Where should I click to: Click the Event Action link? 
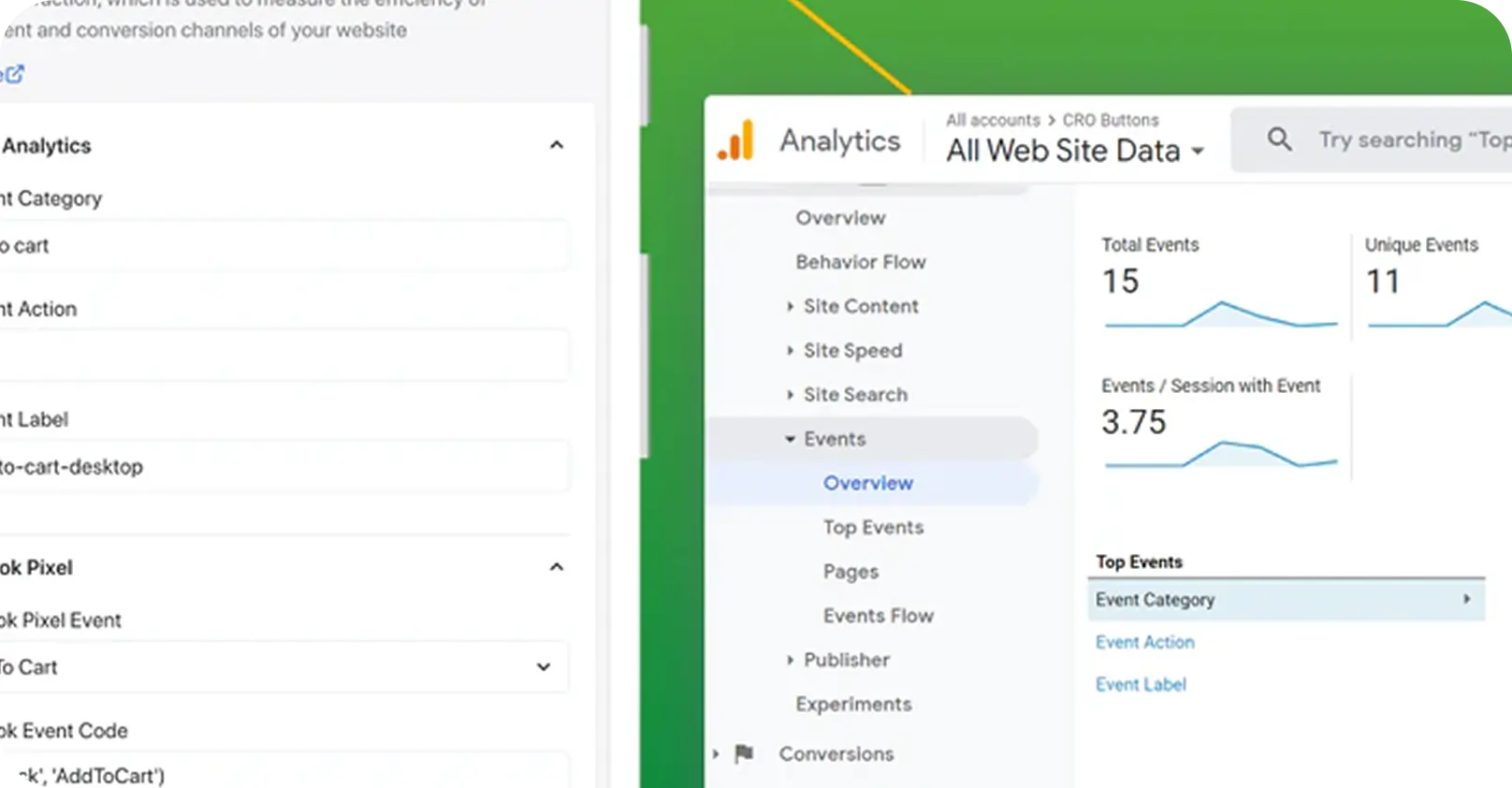1144,642
